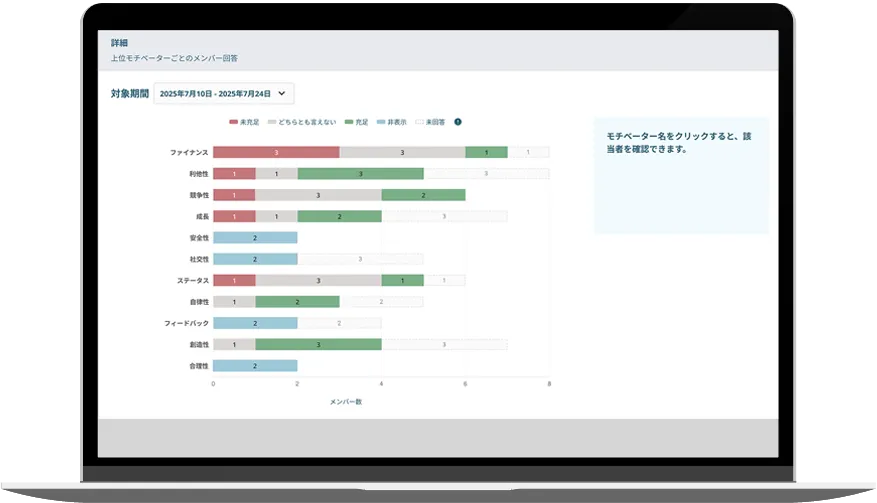This screenshot has height=503, width=877.
Task: Select the green bar in 競争性 row
Action: tap(423, 195)
